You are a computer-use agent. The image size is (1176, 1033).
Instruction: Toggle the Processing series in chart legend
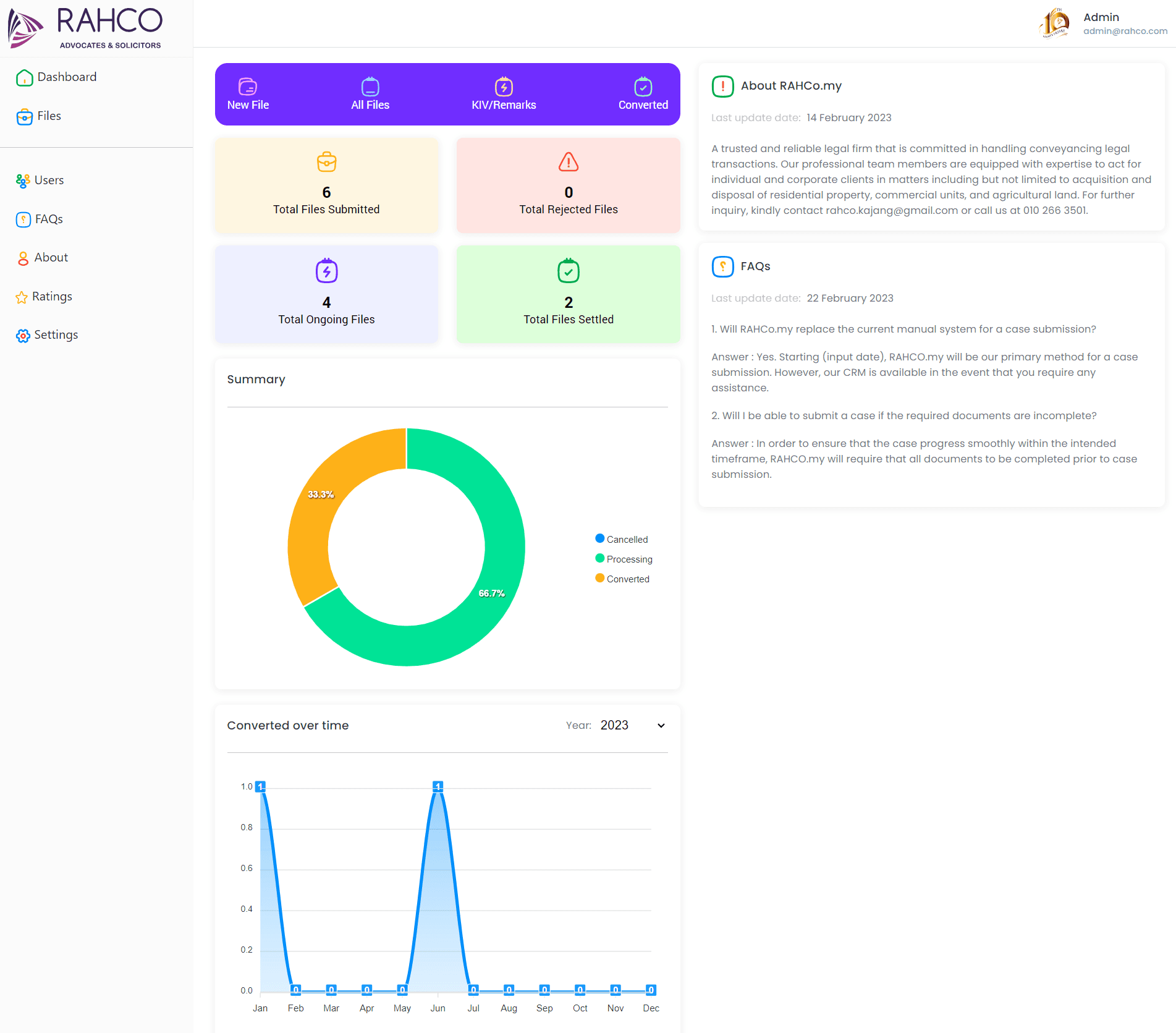pyautogui.click(x=624, y=559)
